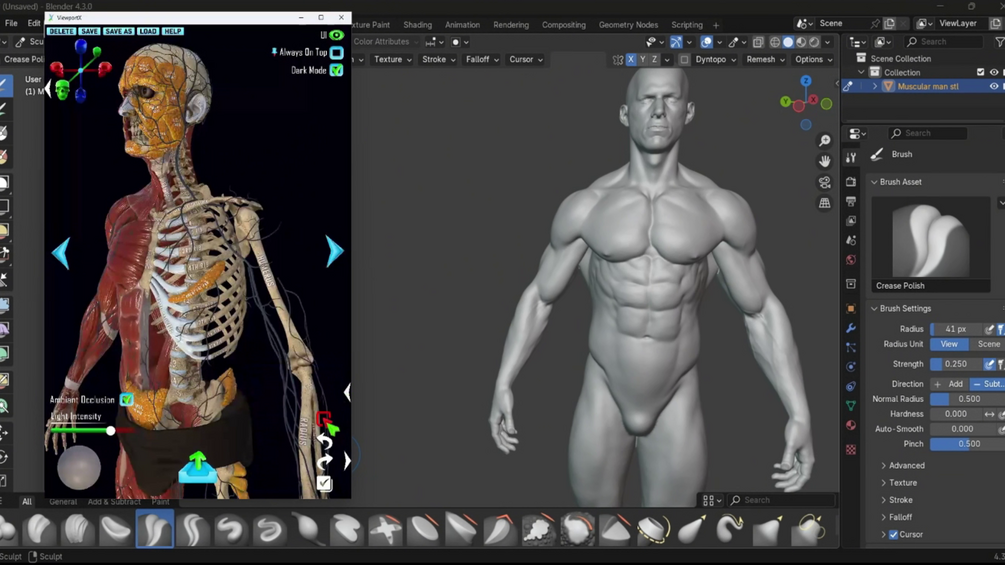Screen dimensions: 1005x565
Task: Set Radius Unit to Scene
Action: [x=988, y=344]
